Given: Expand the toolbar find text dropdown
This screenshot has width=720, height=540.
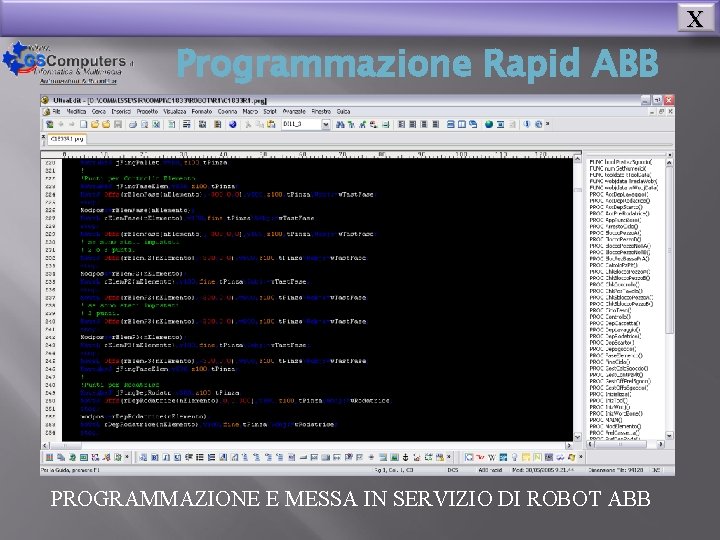Looking at the screenshot, I should point(326,124).
